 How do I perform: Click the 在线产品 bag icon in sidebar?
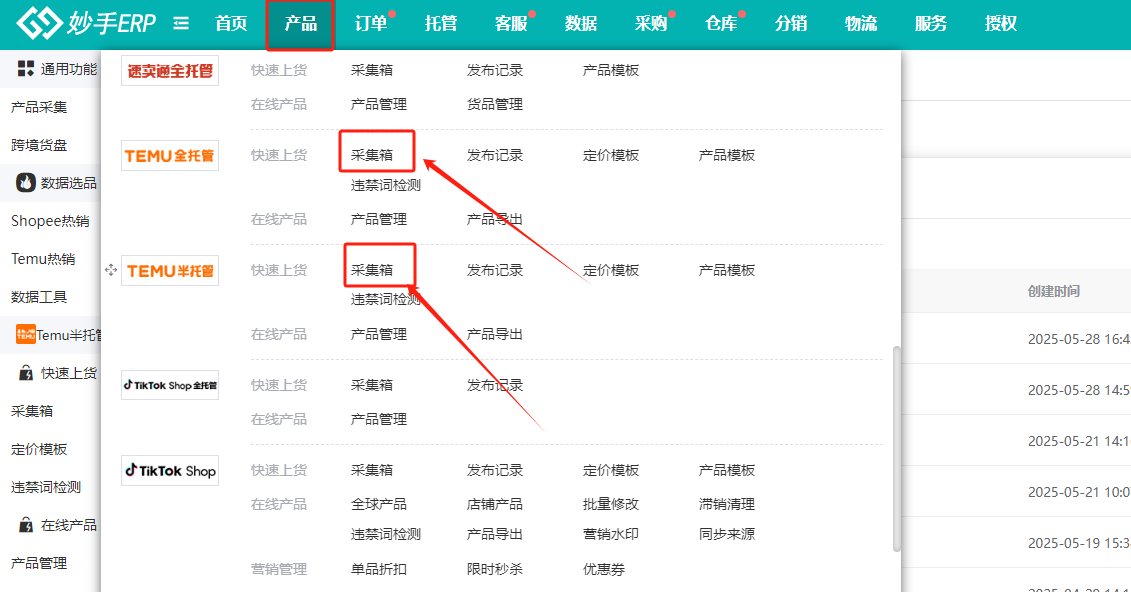[26, 525]
